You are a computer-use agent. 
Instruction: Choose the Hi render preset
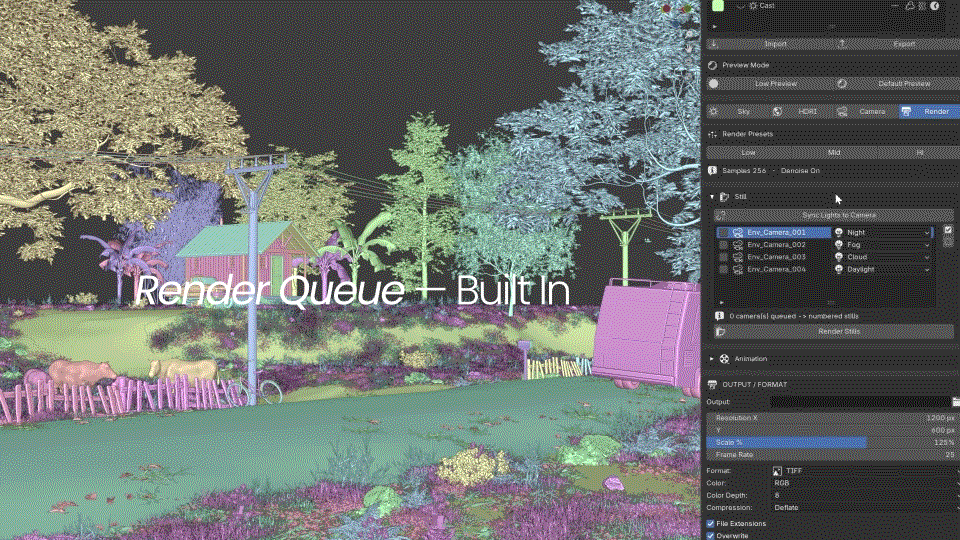coord(919,152)
